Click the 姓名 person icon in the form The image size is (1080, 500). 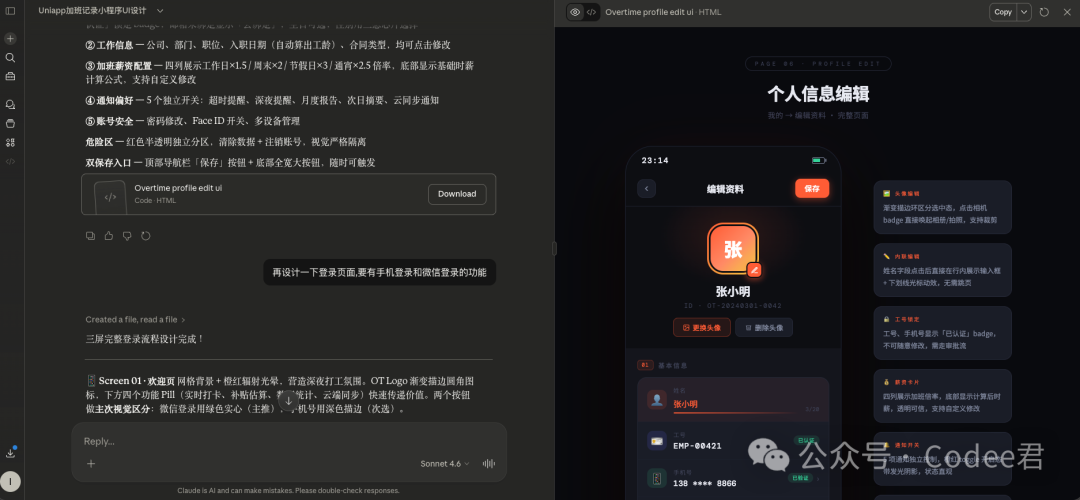coord(656,399)
